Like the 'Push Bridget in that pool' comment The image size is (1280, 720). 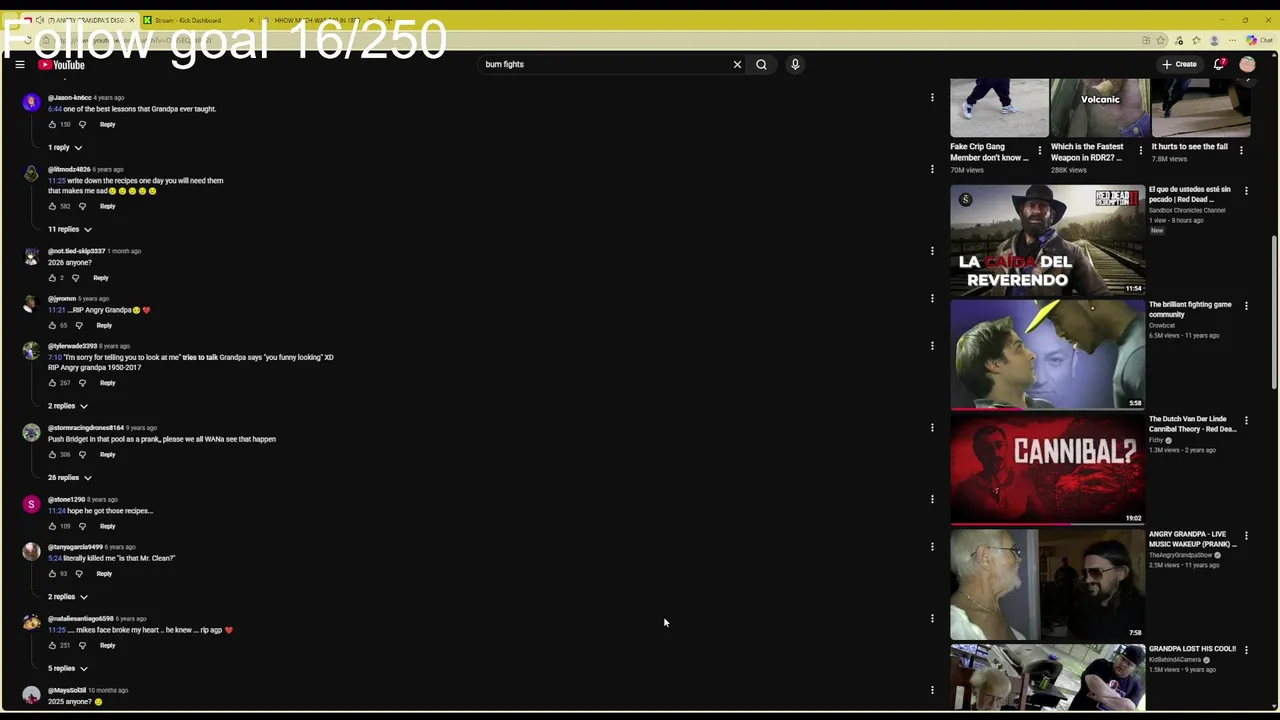pyautogui.click(x=52, y=454)
